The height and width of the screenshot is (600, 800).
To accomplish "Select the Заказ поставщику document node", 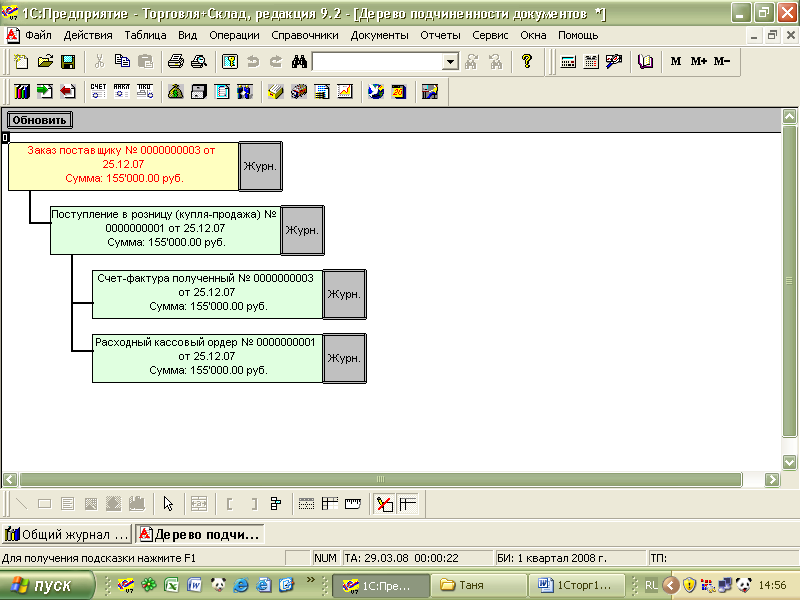I will point(123,166).
